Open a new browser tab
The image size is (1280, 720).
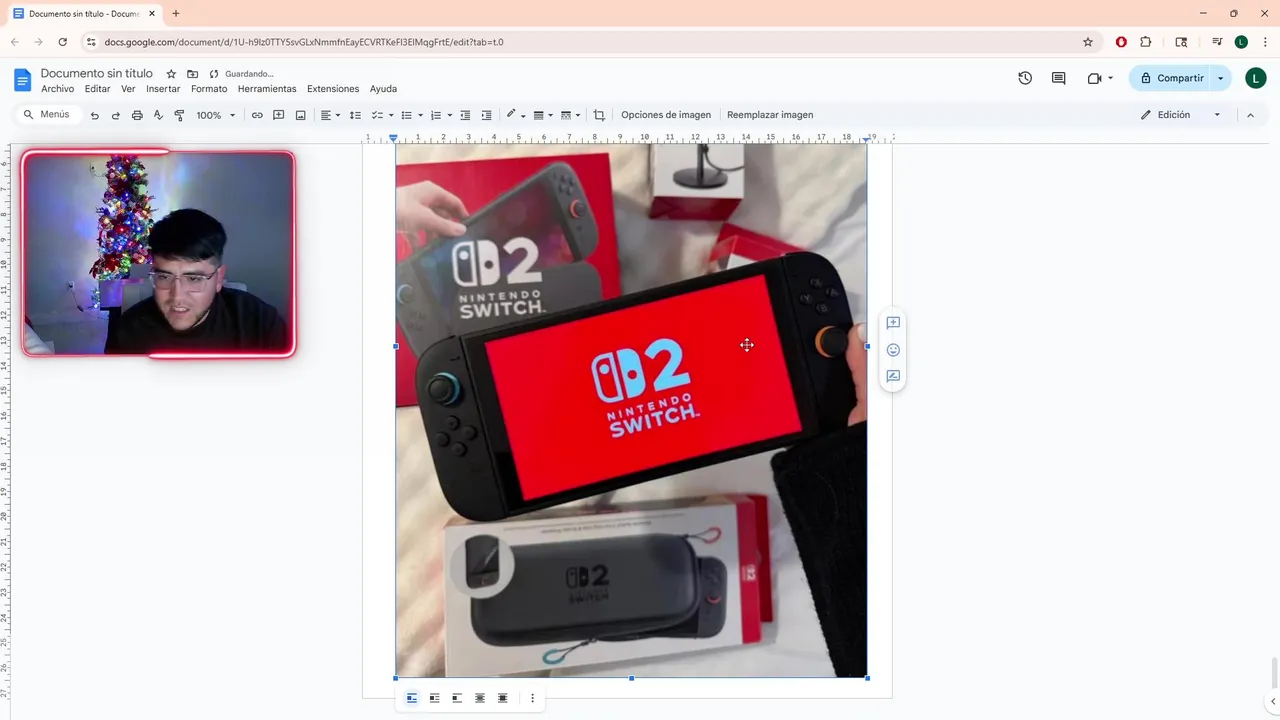coord(176,14)
